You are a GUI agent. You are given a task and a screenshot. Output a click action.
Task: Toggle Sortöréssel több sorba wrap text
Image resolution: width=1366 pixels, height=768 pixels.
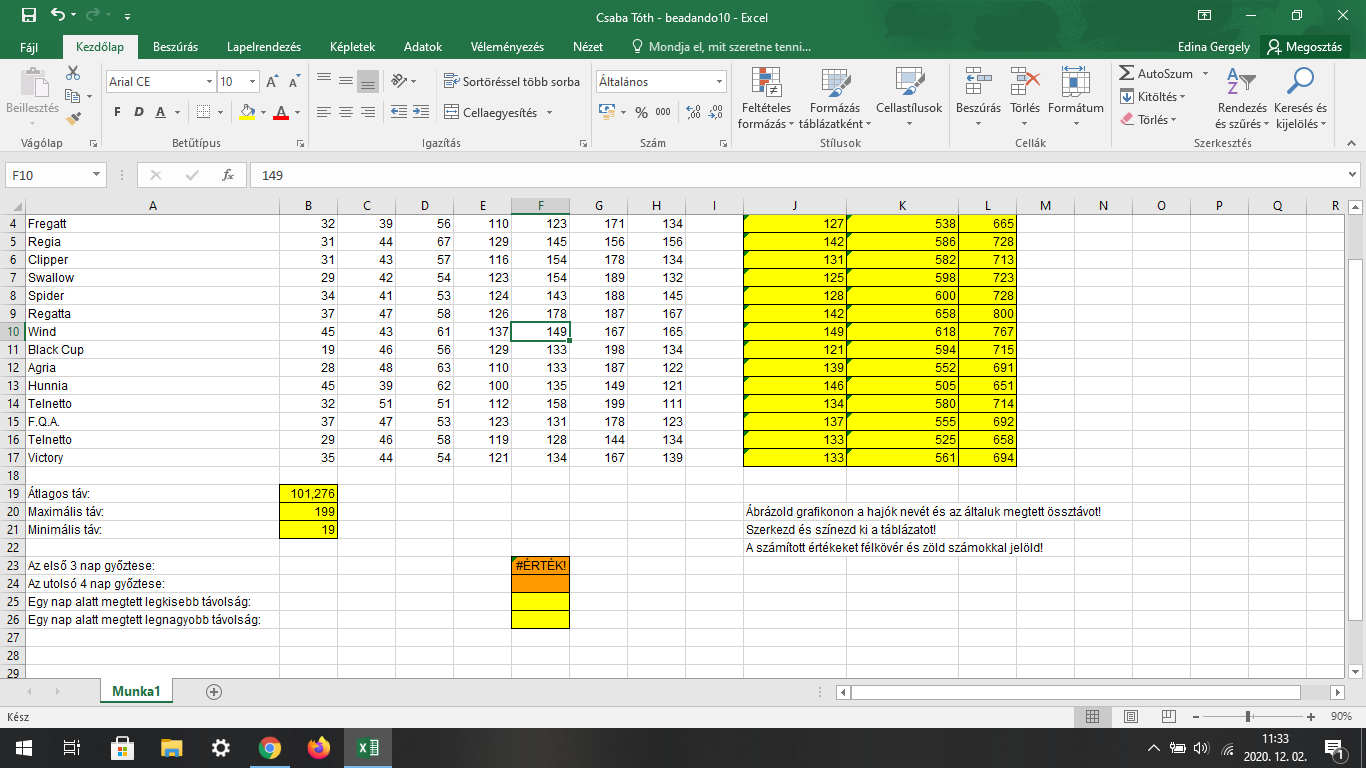tap(511, 82)
